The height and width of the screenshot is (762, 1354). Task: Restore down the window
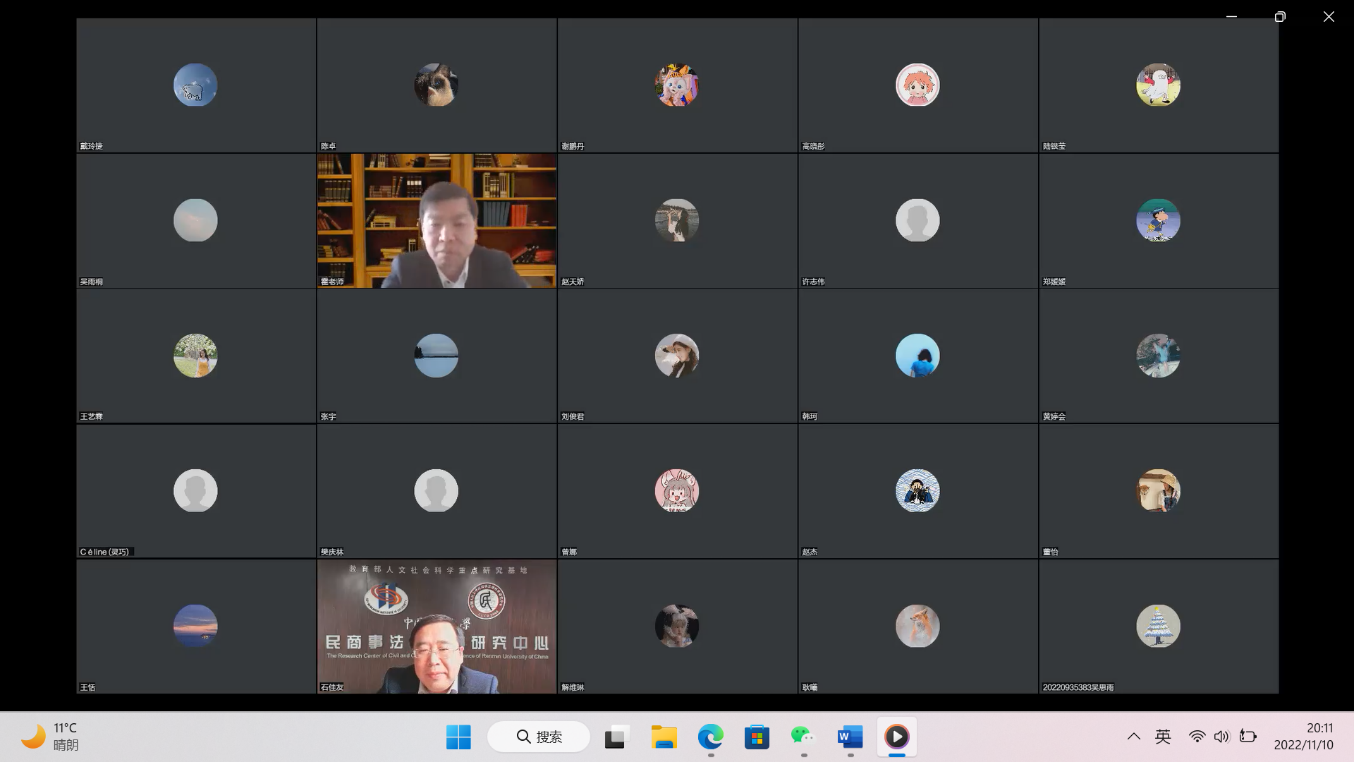pyautogui.click(x=1280, y=16)
